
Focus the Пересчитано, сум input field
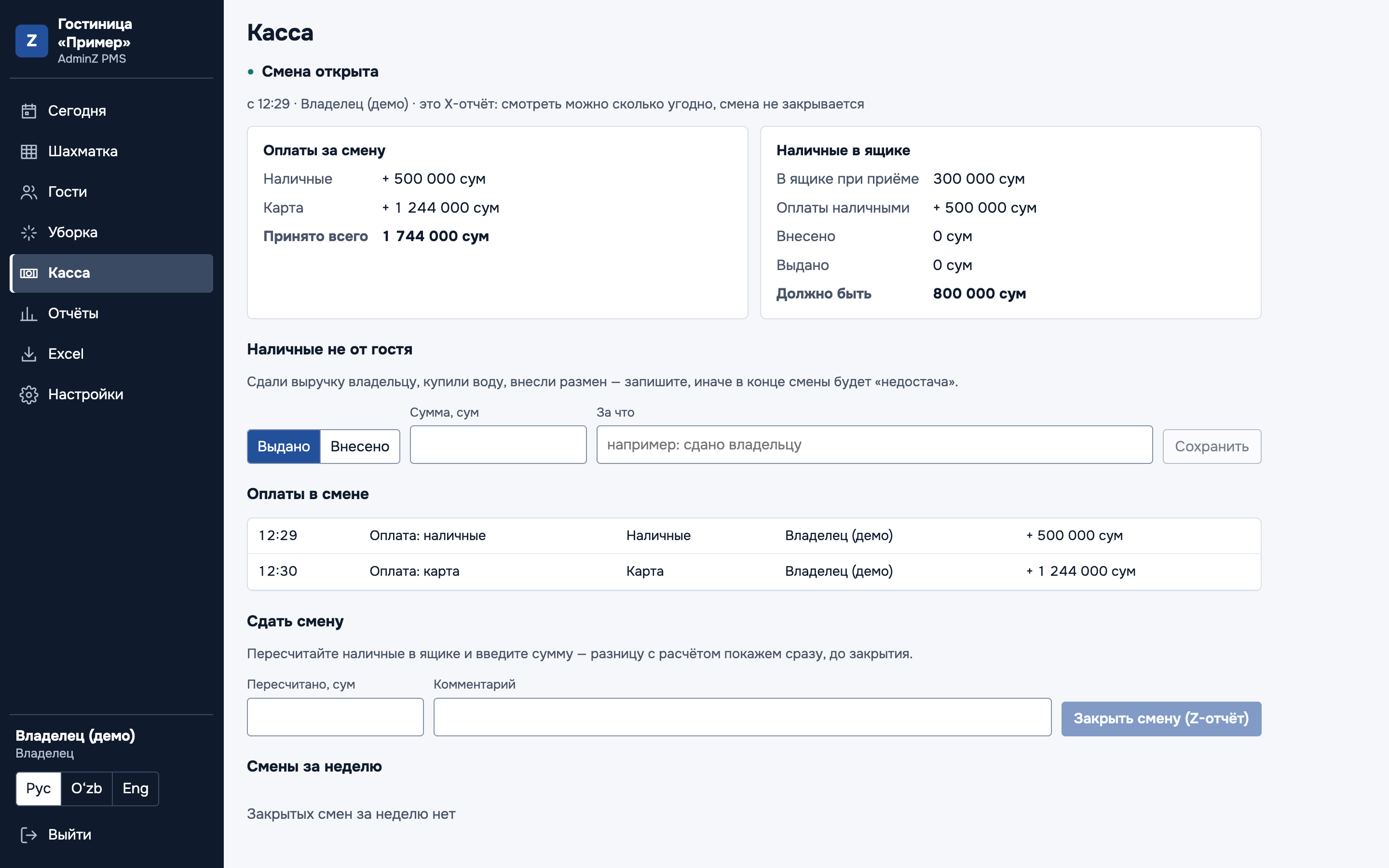coord(335,717)
